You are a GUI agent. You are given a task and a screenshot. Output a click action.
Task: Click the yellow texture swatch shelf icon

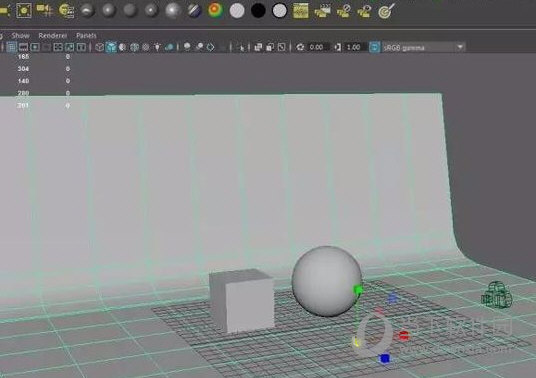[x=301, y=11]
